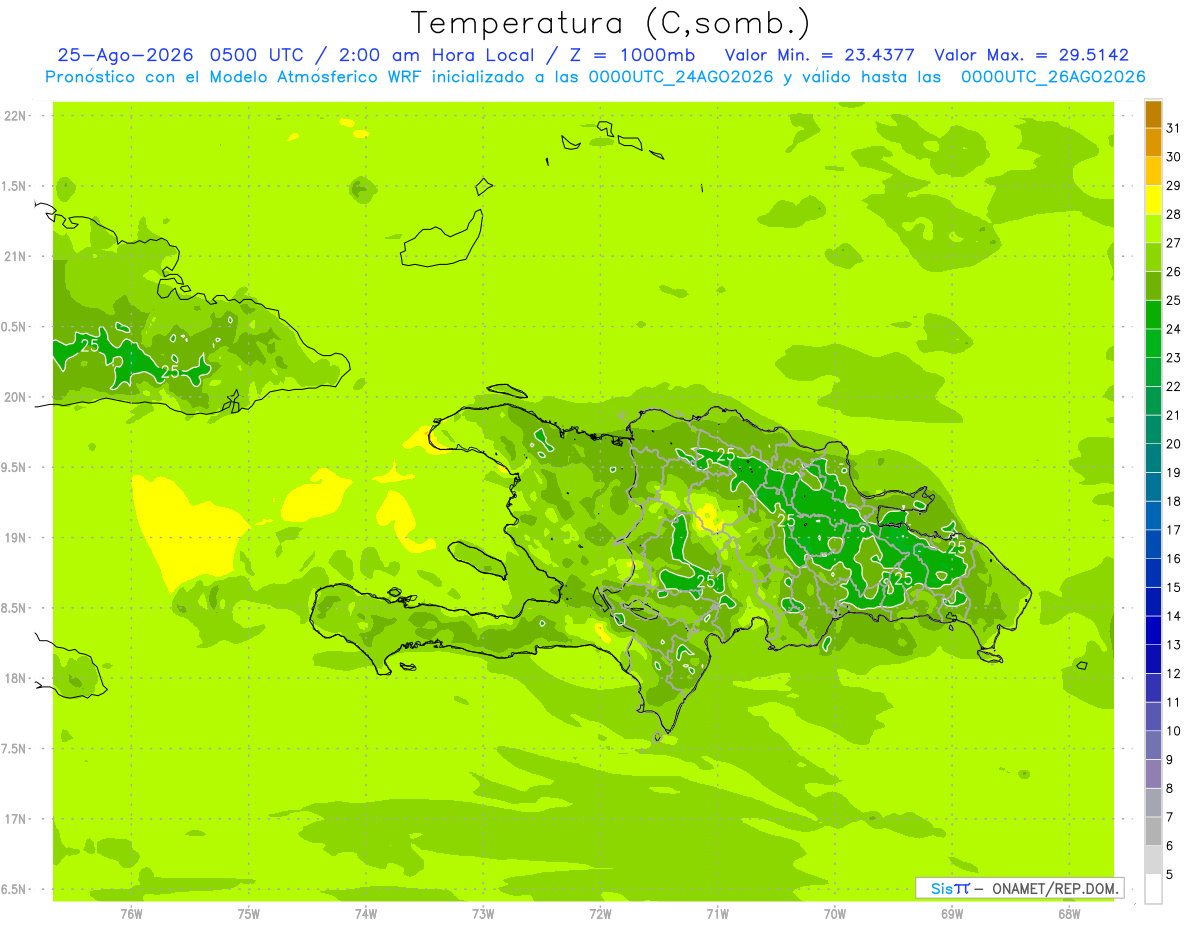1200x927 pixels.
Task: Click the gray 6–7 legend swatch
Action: coord(1153,832)
